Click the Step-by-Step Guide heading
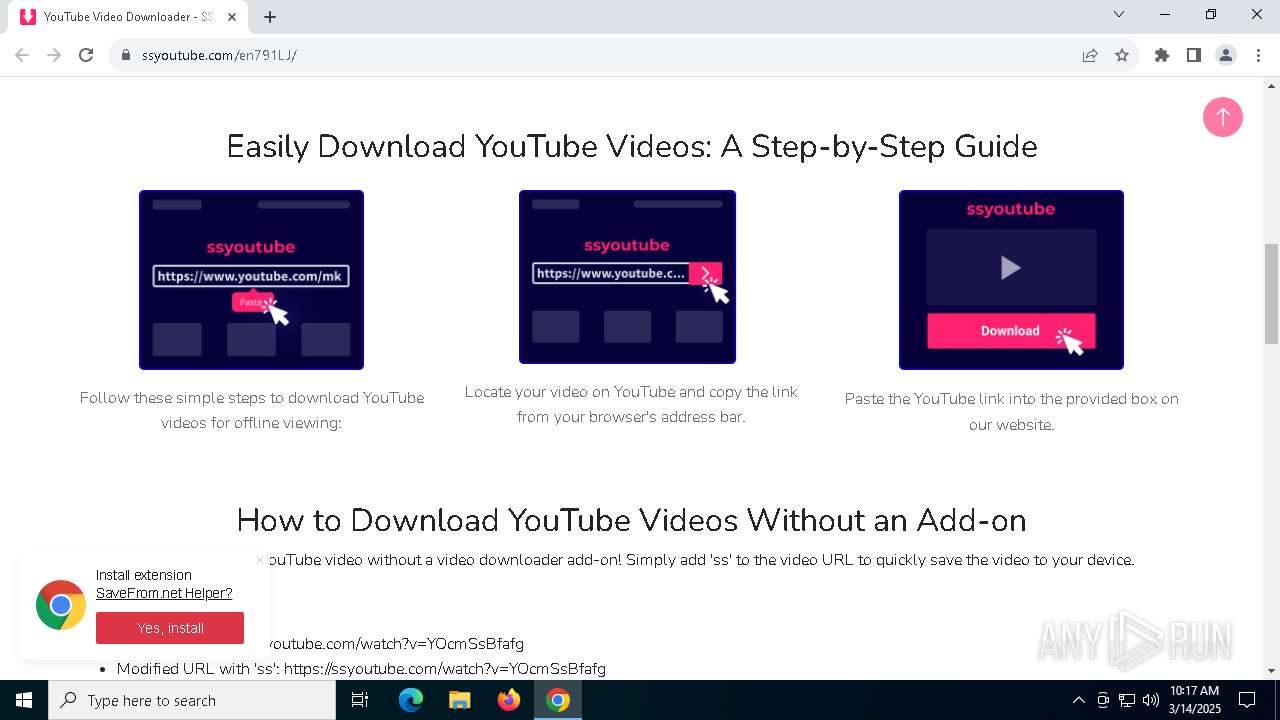The height and width of the screenshot is (720, 1280). tap(632, 146)
